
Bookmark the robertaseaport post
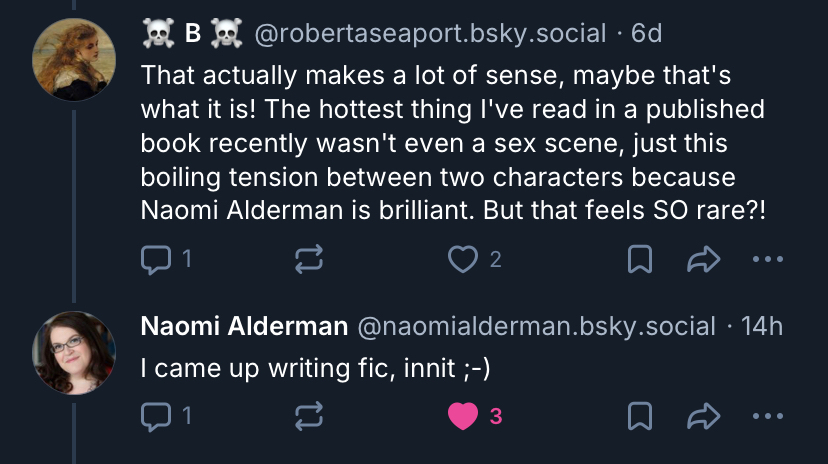tap(639, 260)
